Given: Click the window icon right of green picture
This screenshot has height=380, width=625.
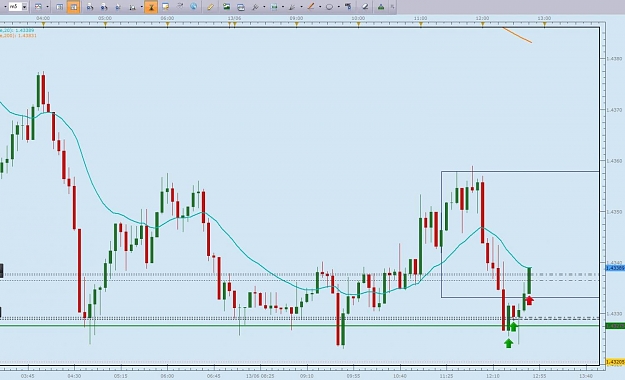Looking at the screenshot, I should [241, 7].
